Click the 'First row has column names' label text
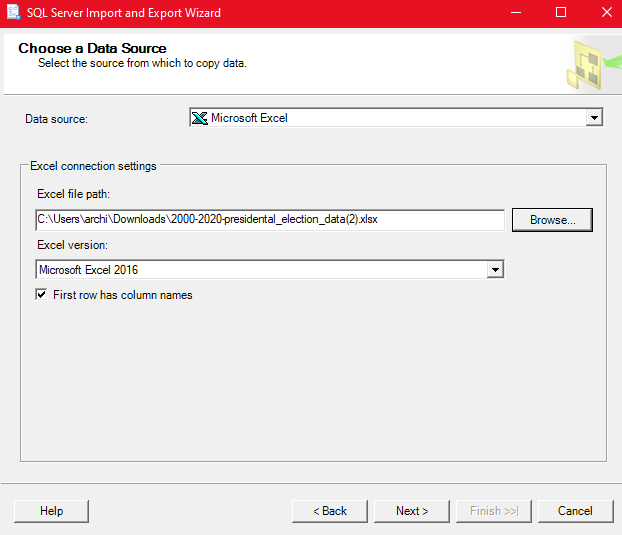The height and width of the screenshot is (535, 622). pyautogui.click(x=123, y=295)
